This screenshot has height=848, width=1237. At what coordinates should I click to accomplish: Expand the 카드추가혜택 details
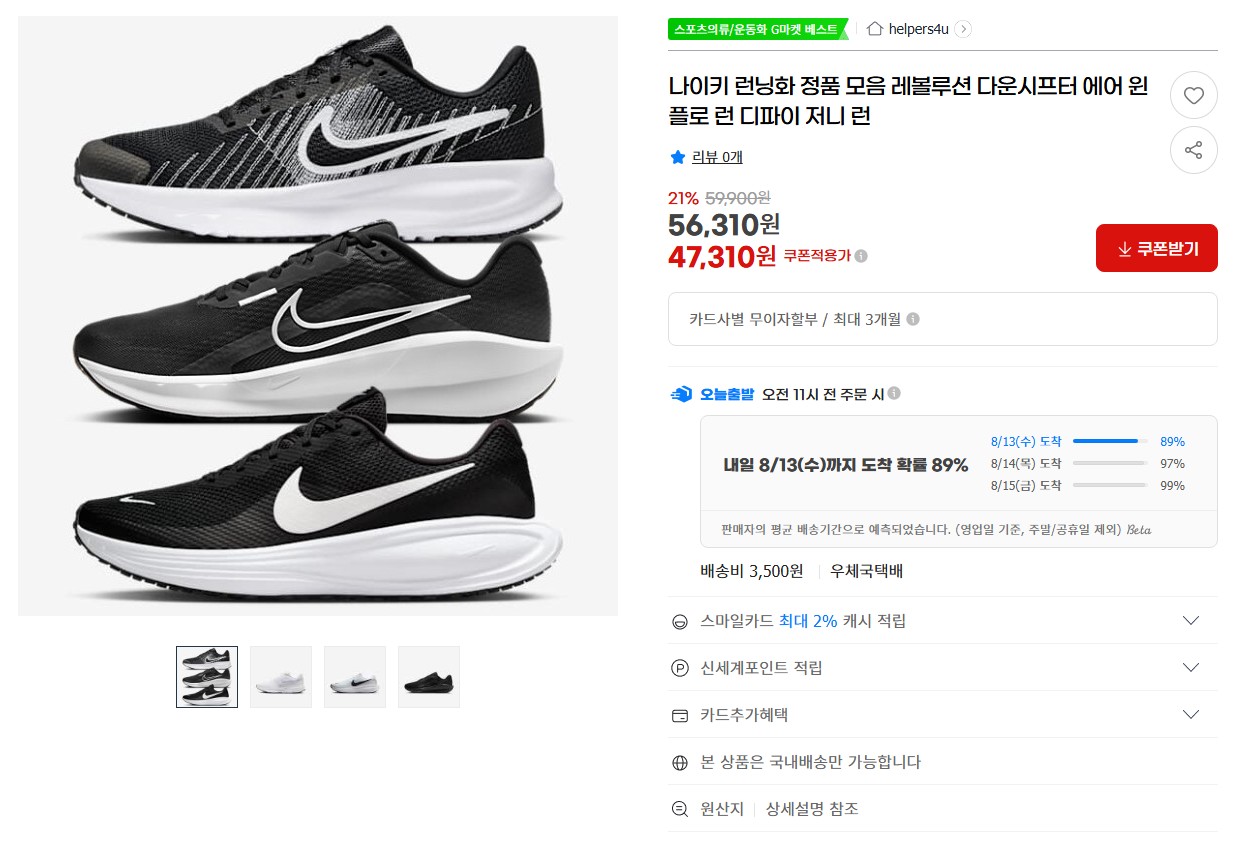click(x=1190, y=715)
